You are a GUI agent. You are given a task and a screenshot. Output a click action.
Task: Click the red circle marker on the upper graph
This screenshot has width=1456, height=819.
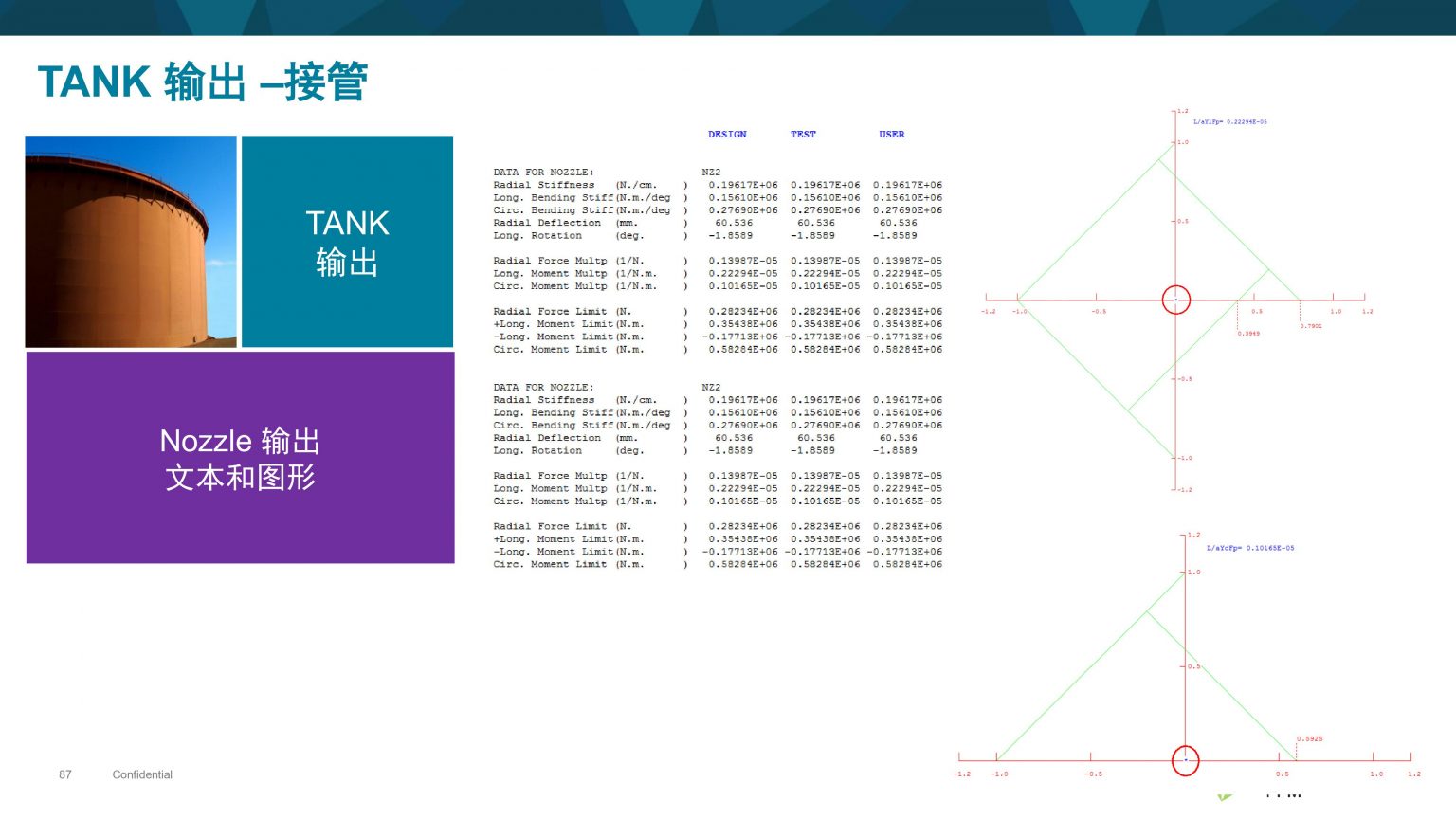pos(1175,300)
